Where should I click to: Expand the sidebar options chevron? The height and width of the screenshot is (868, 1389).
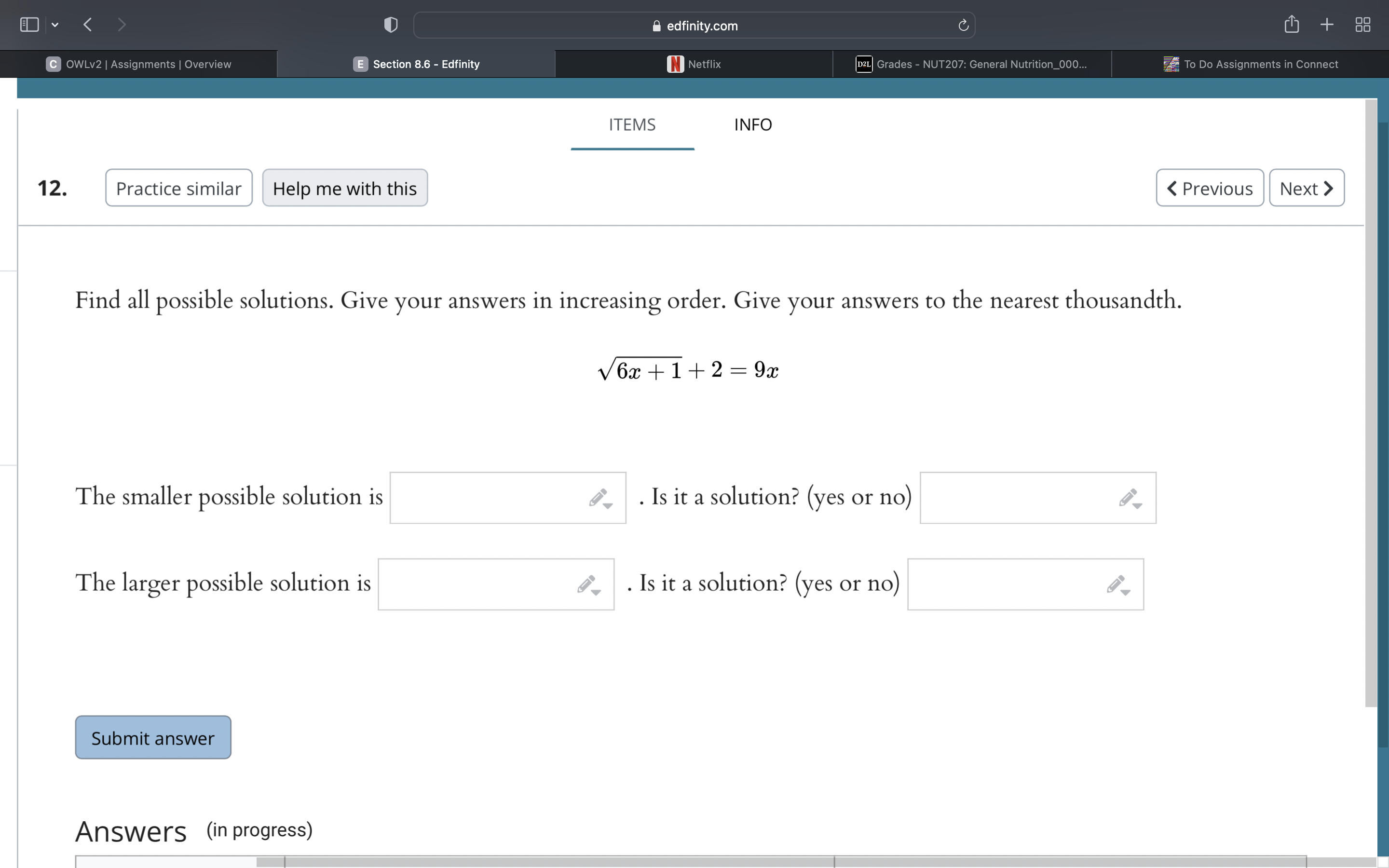click(55, 24)
